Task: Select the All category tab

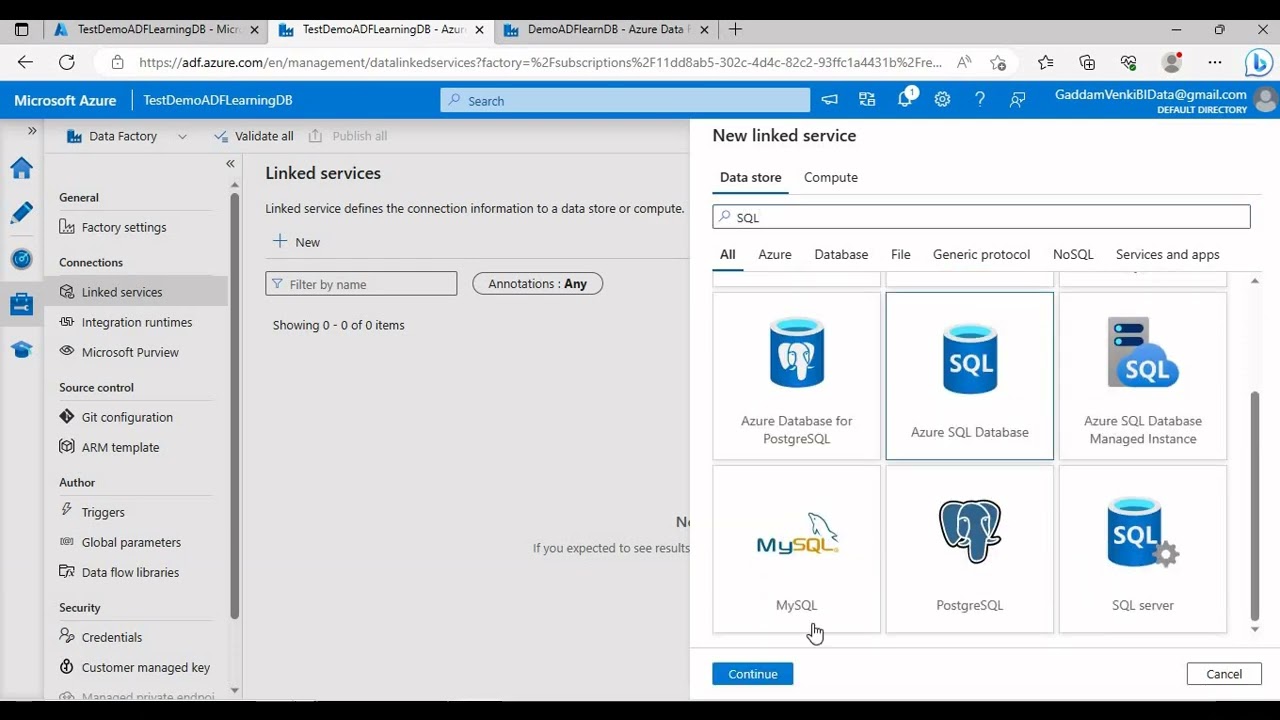Action: click(x=728, y=254)
